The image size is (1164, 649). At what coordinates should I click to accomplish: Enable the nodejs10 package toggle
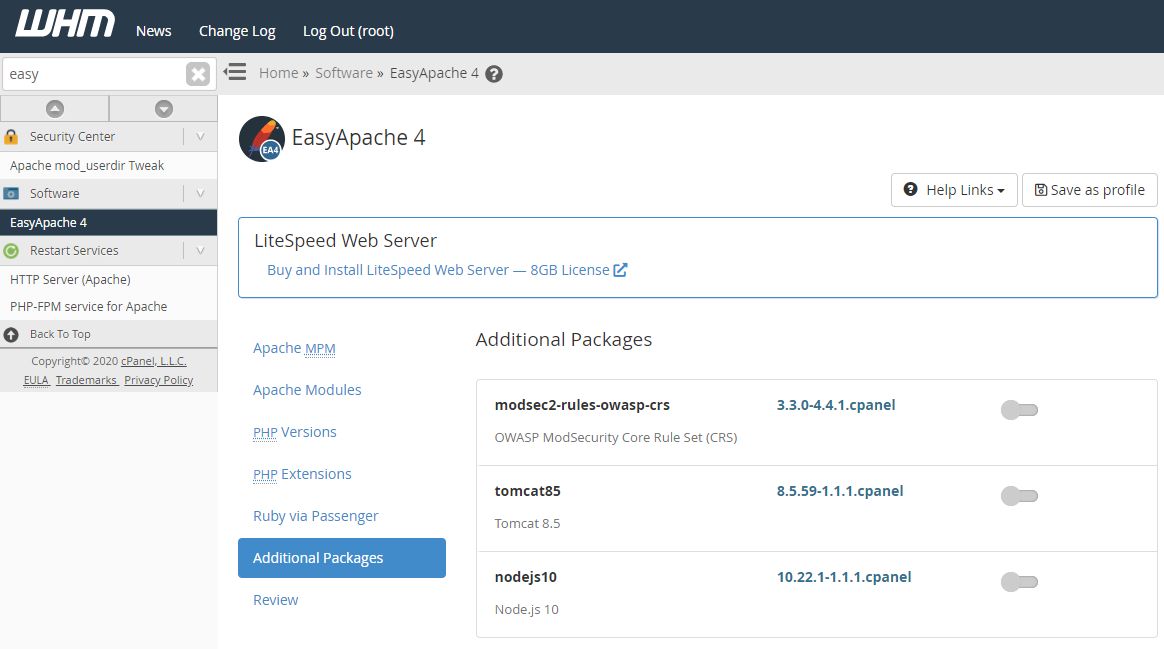1019,582
